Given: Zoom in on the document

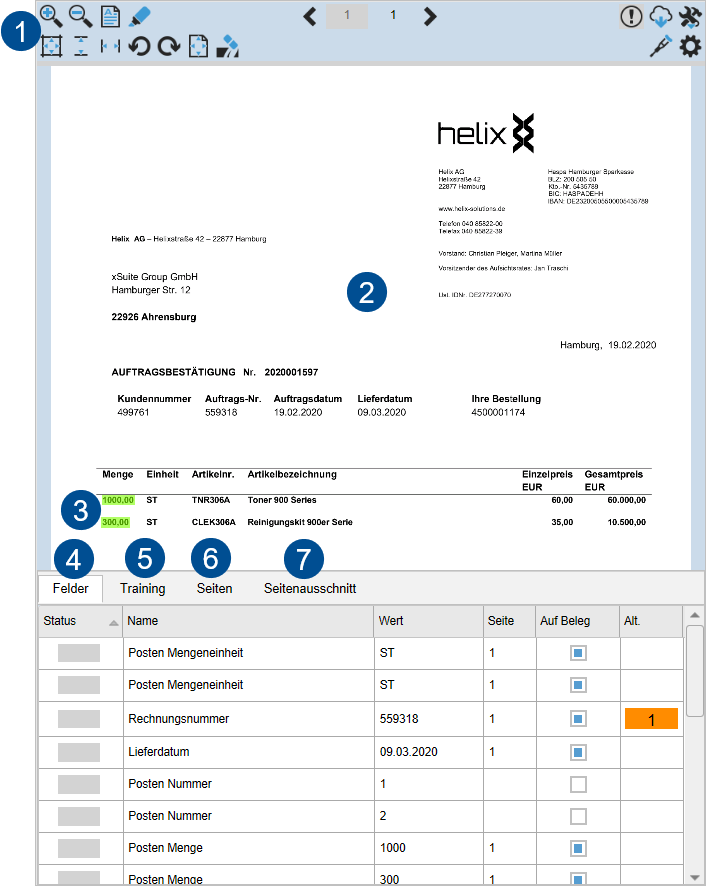Looking at the screenshot, I should coord(51,16).
